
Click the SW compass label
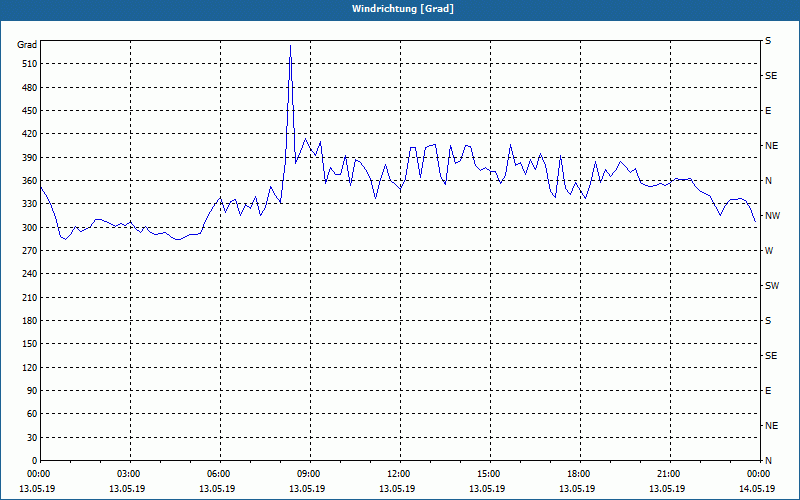tap(772, 286)
